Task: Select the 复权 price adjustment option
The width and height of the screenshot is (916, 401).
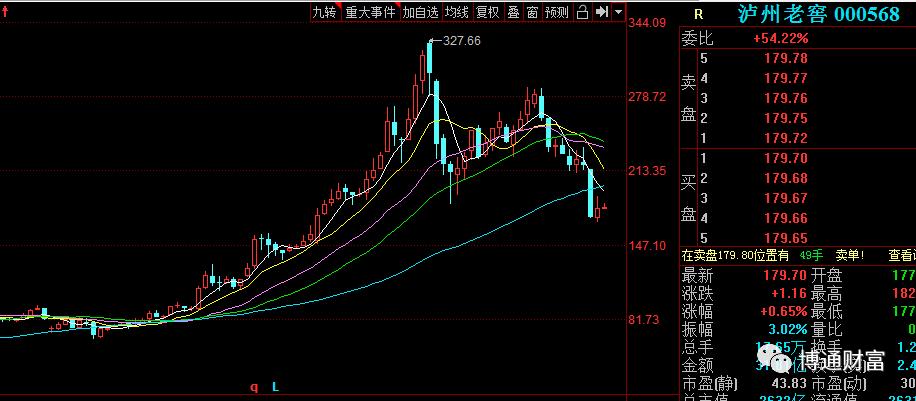Action: point(487,12)
